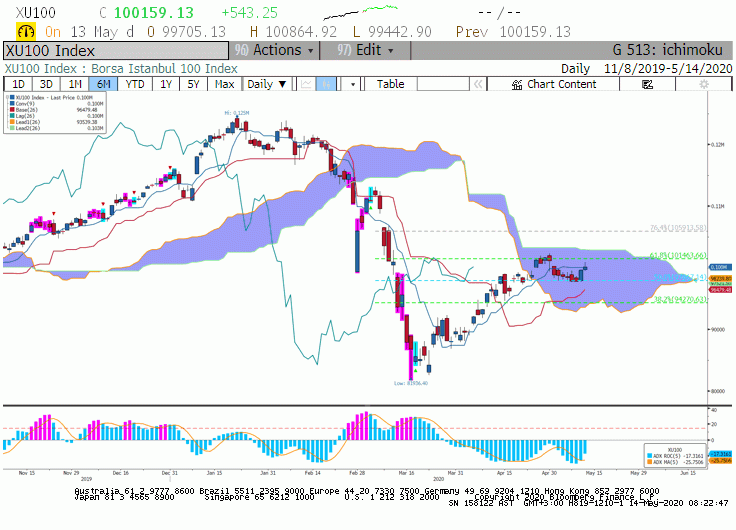Click the intraday sparkline mini chart

click(360, 12)
